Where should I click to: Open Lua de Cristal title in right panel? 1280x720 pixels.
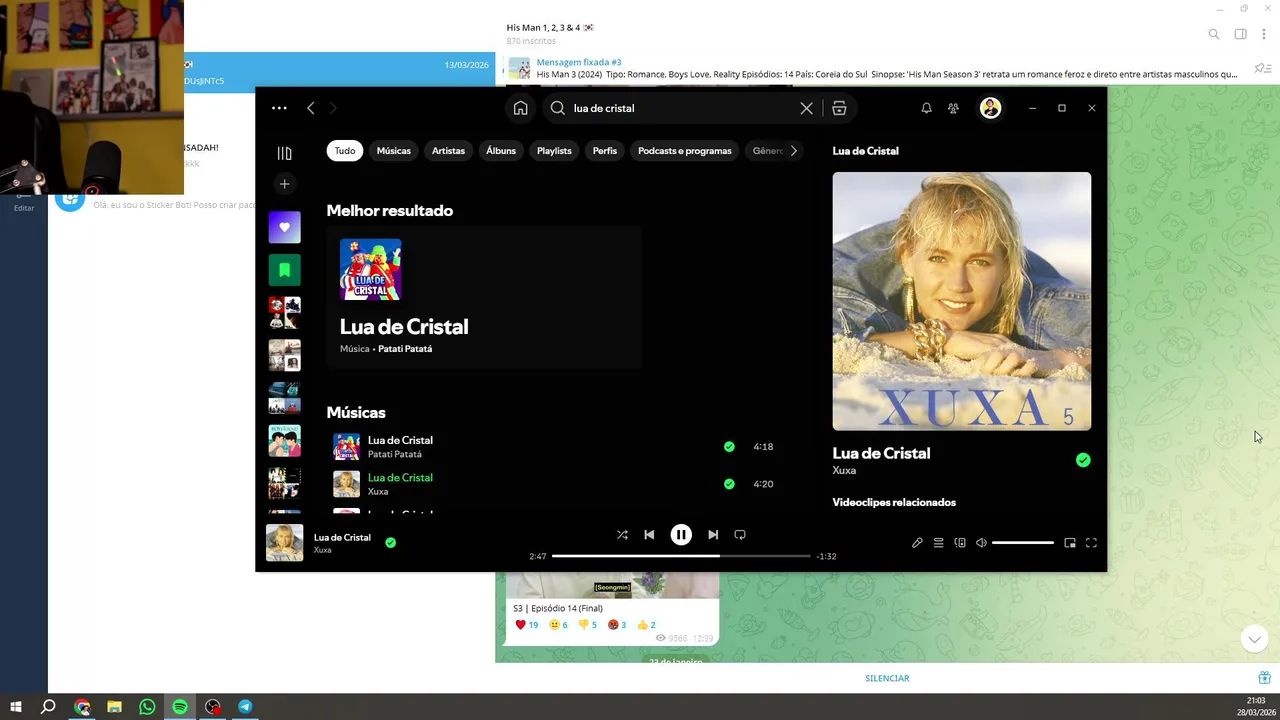[x=881, y=453]
